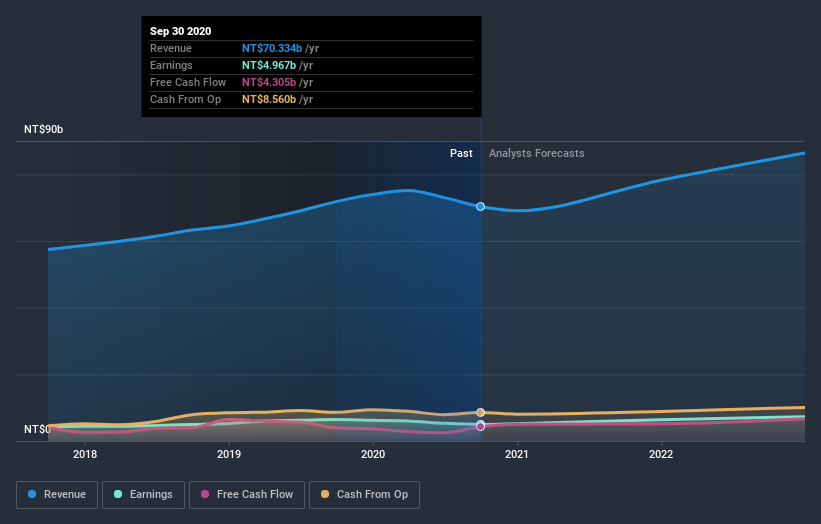
Task: Click the Free Cash Flow label in tooltip
Action: pos(188,82)
